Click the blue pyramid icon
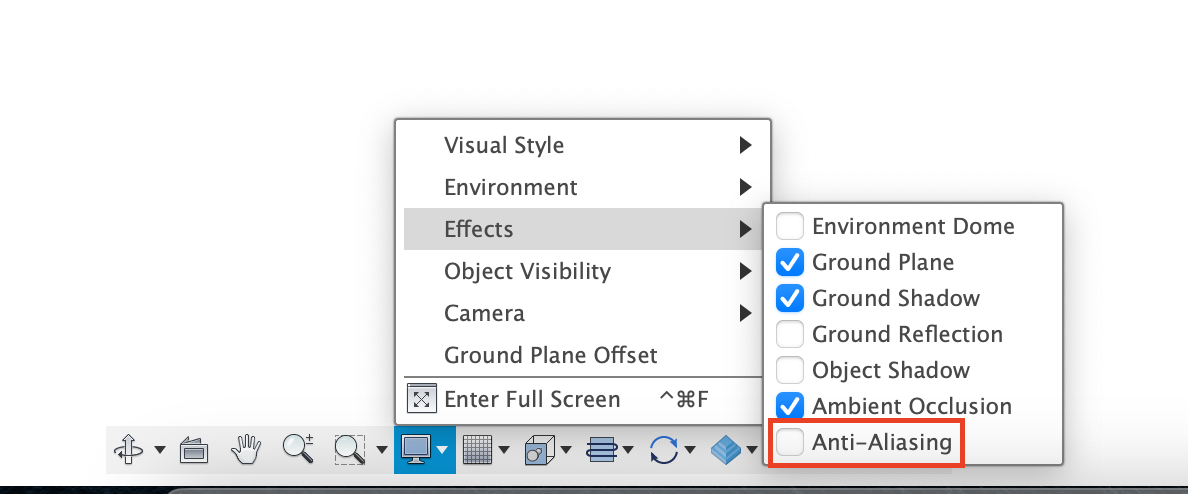This screenshot has width=1188, height=494. pos(726,449)
